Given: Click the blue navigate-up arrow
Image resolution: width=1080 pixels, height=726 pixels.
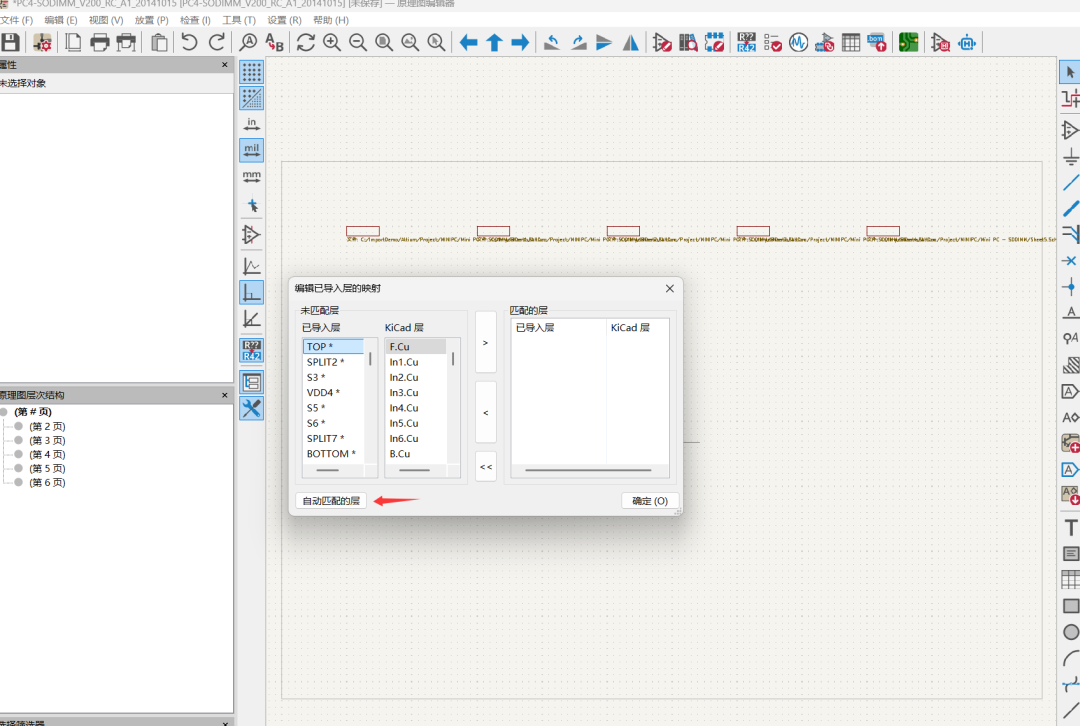Looking at the screenshot, I should (x=495, y=43).
